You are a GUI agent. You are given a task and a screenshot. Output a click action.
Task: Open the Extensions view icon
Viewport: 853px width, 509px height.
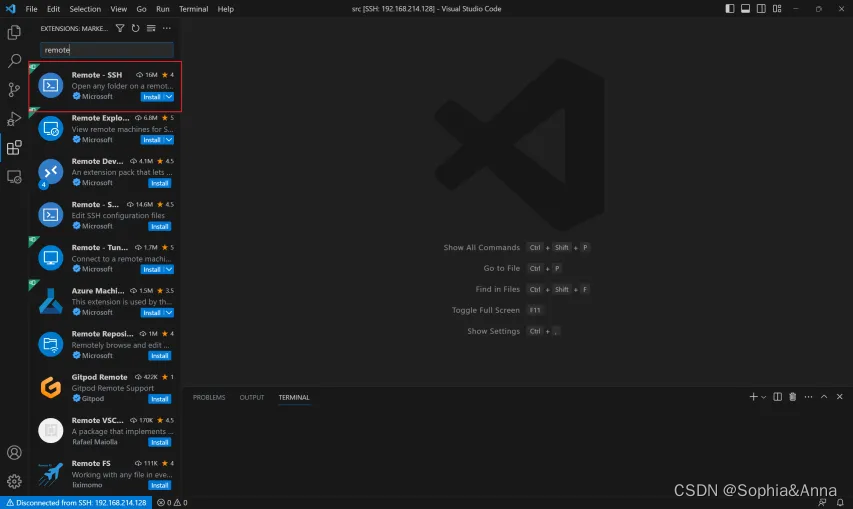point(14,147)
